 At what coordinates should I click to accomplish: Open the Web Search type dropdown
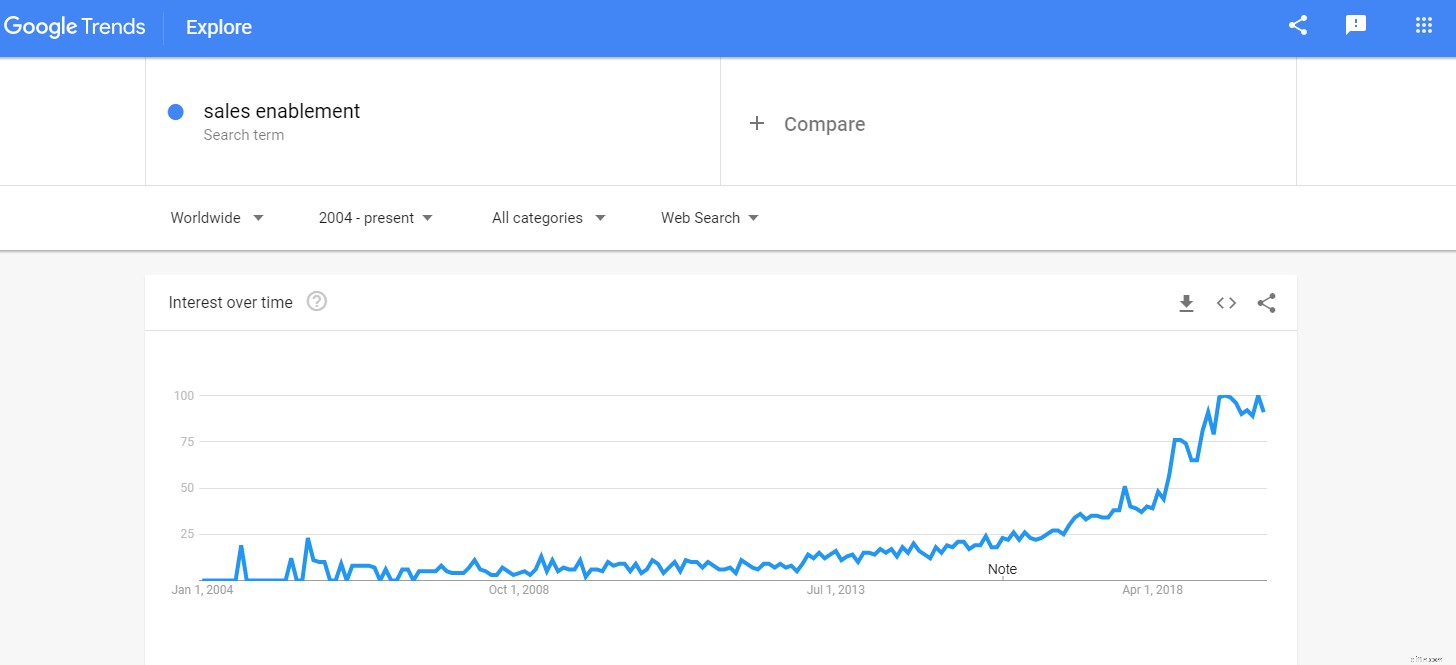click(709, 217)
